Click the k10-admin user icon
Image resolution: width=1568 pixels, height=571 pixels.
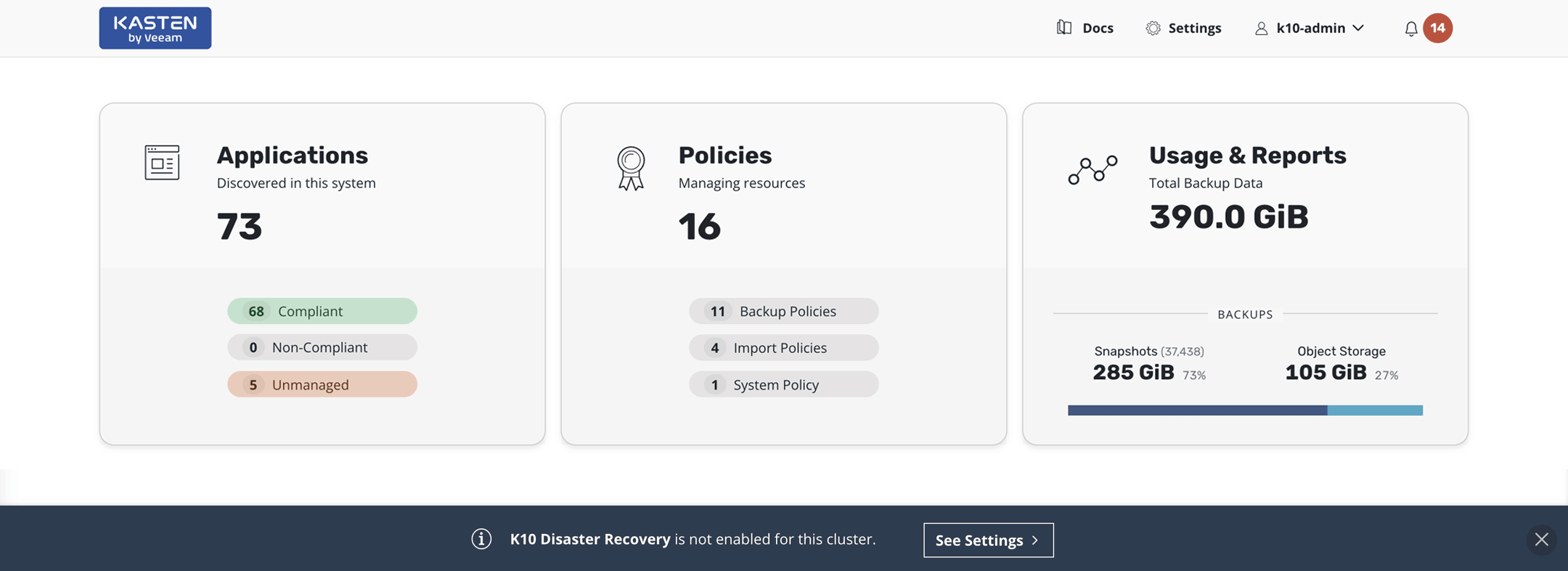1262,28
